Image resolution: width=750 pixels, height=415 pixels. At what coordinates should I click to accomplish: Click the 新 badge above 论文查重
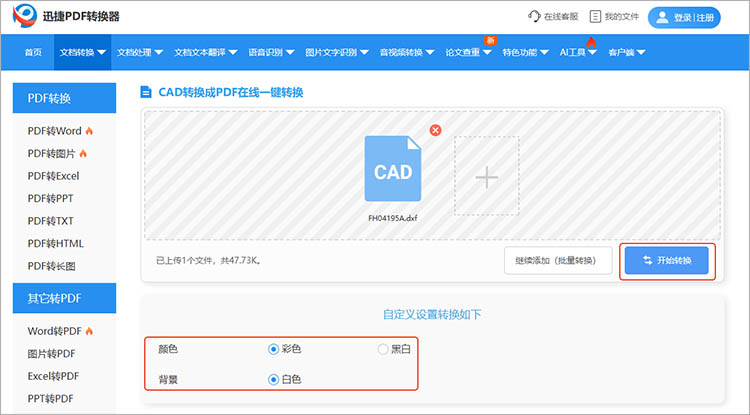[x=490, y=41]
